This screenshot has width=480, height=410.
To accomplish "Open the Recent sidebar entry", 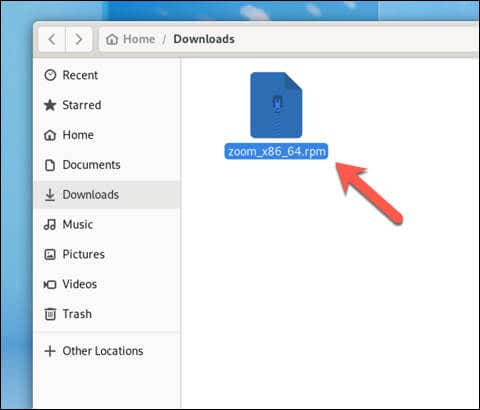I will 107,75.
